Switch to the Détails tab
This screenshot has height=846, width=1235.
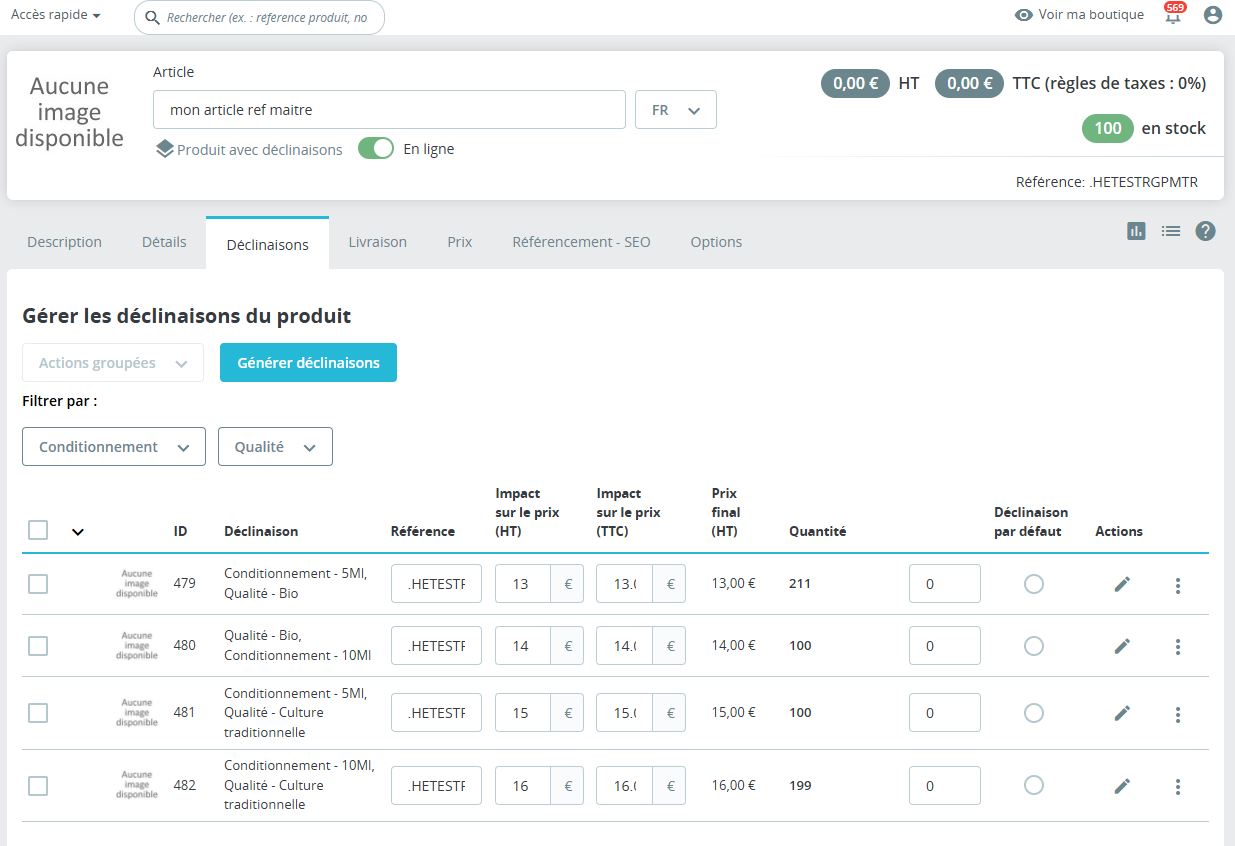point(164,242)
